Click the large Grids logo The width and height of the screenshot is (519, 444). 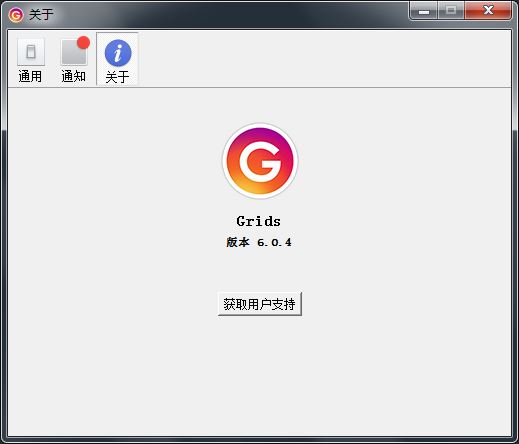260,161
